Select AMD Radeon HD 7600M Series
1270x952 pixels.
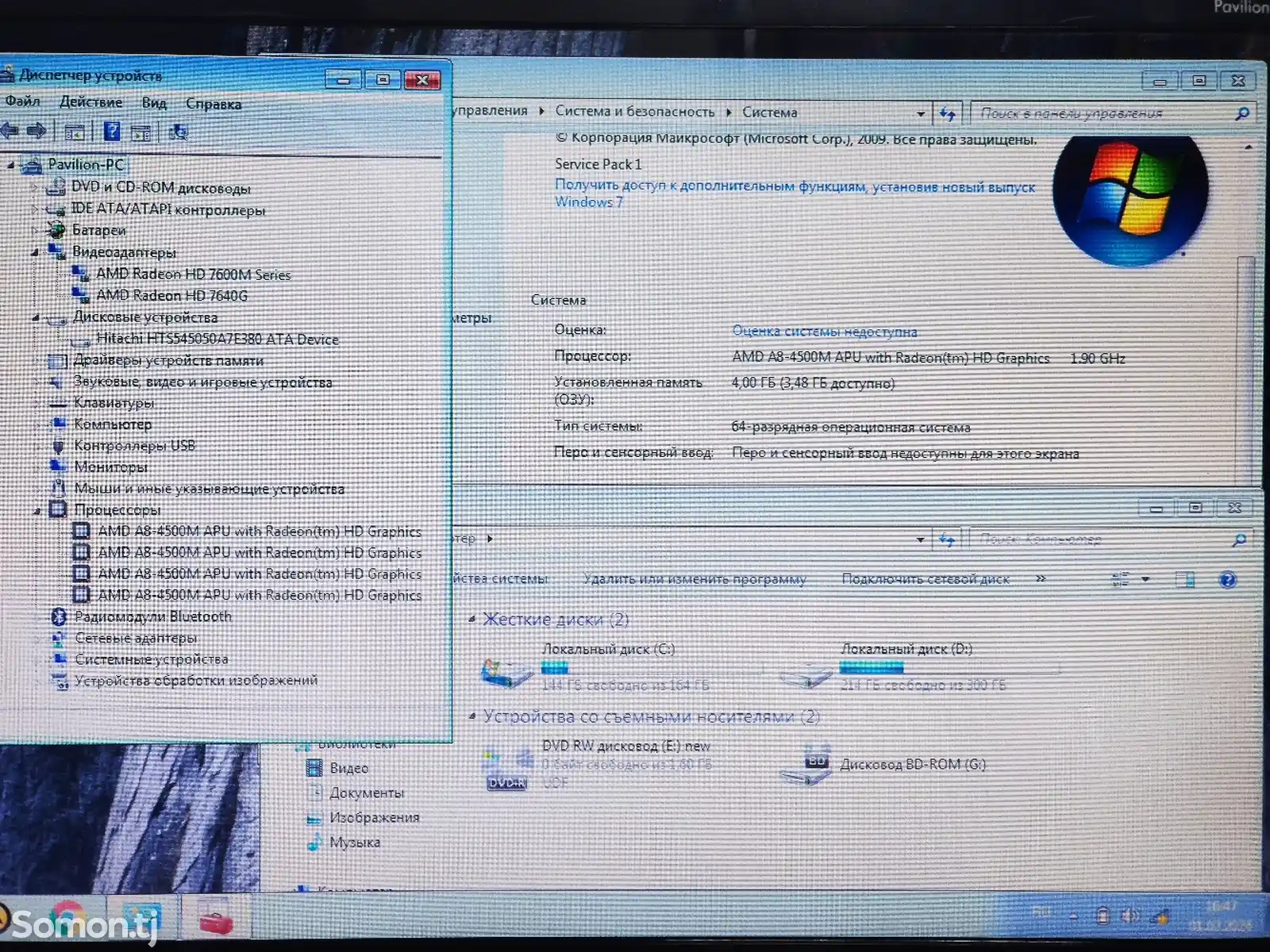pyautogui.click(x=193, y=274)
